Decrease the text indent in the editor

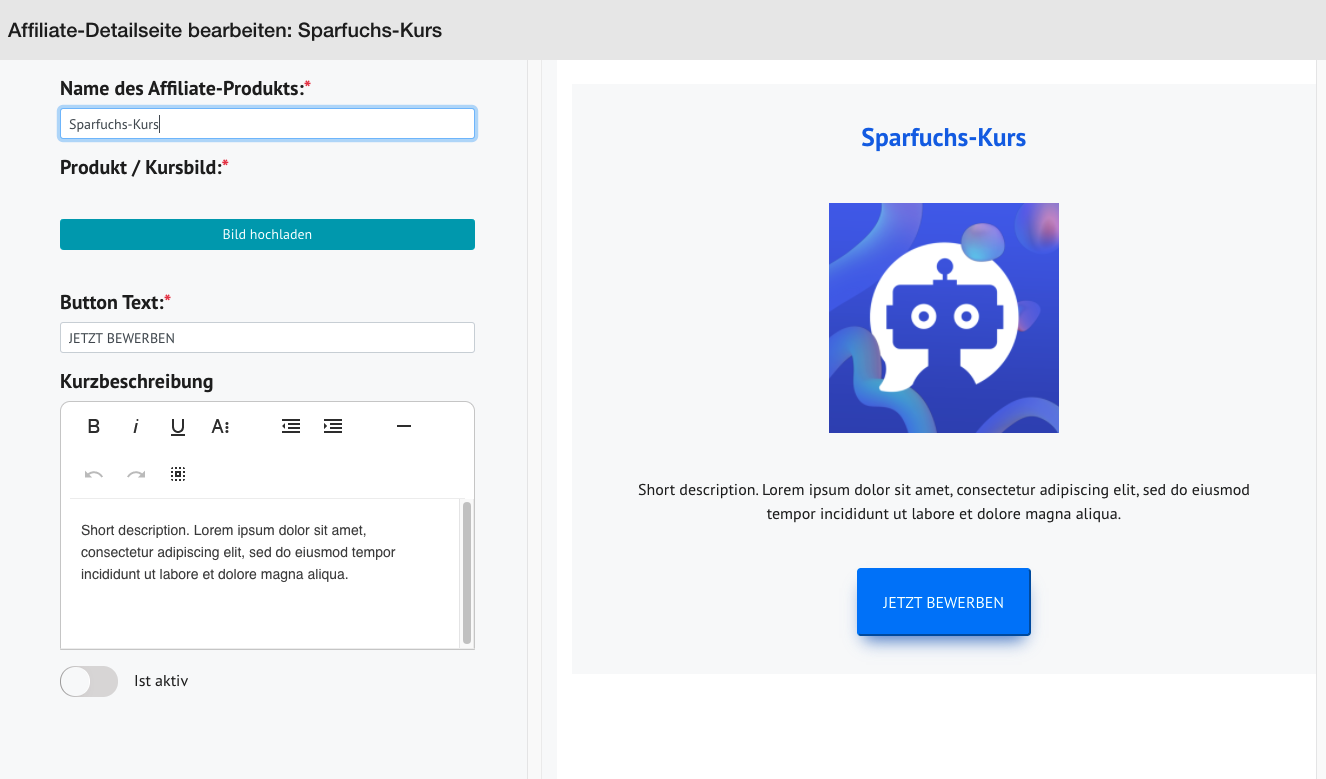click(290, 426)
